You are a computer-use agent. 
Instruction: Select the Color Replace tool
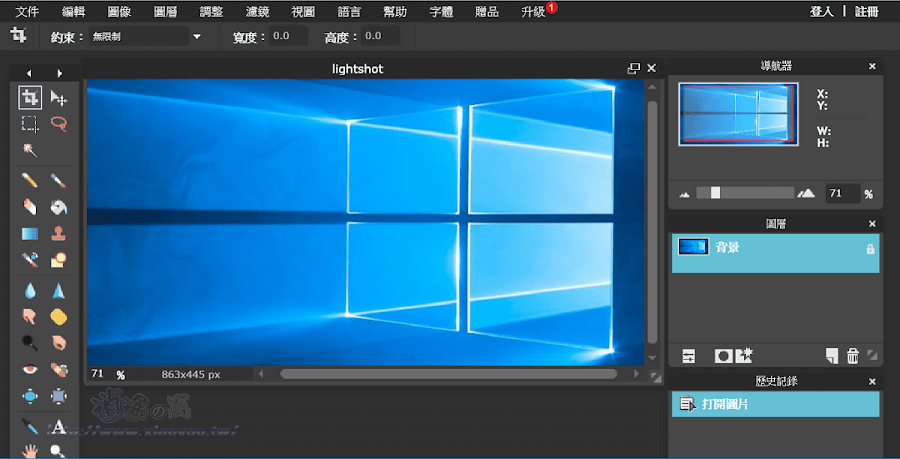(x=30, y=260)
